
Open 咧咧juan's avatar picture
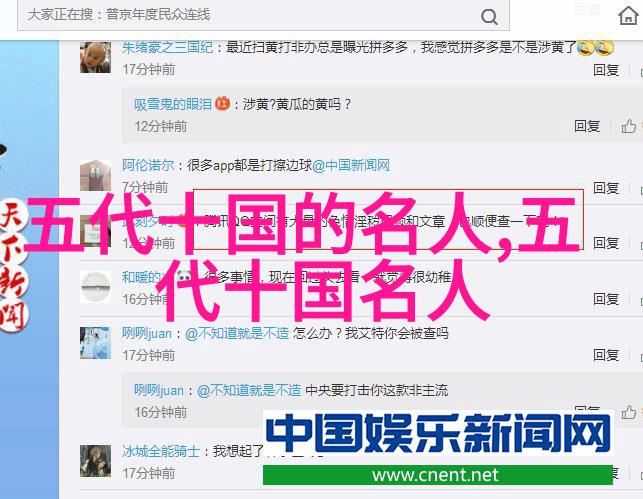pos(95,343)
